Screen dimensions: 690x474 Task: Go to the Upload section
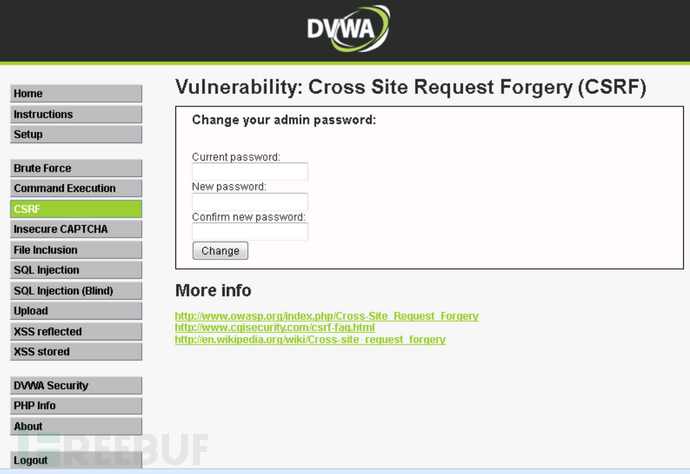[x=76, y=311]
